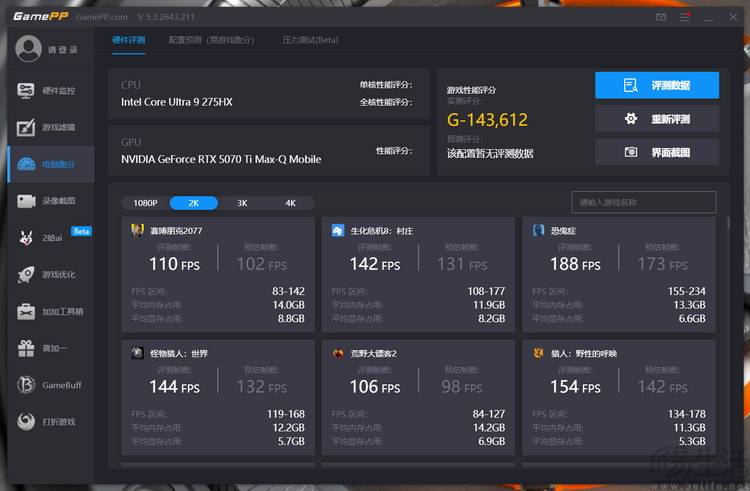Switch resolution to 3K
This screenshot has width=750, height=491.
tap(242, 203)
